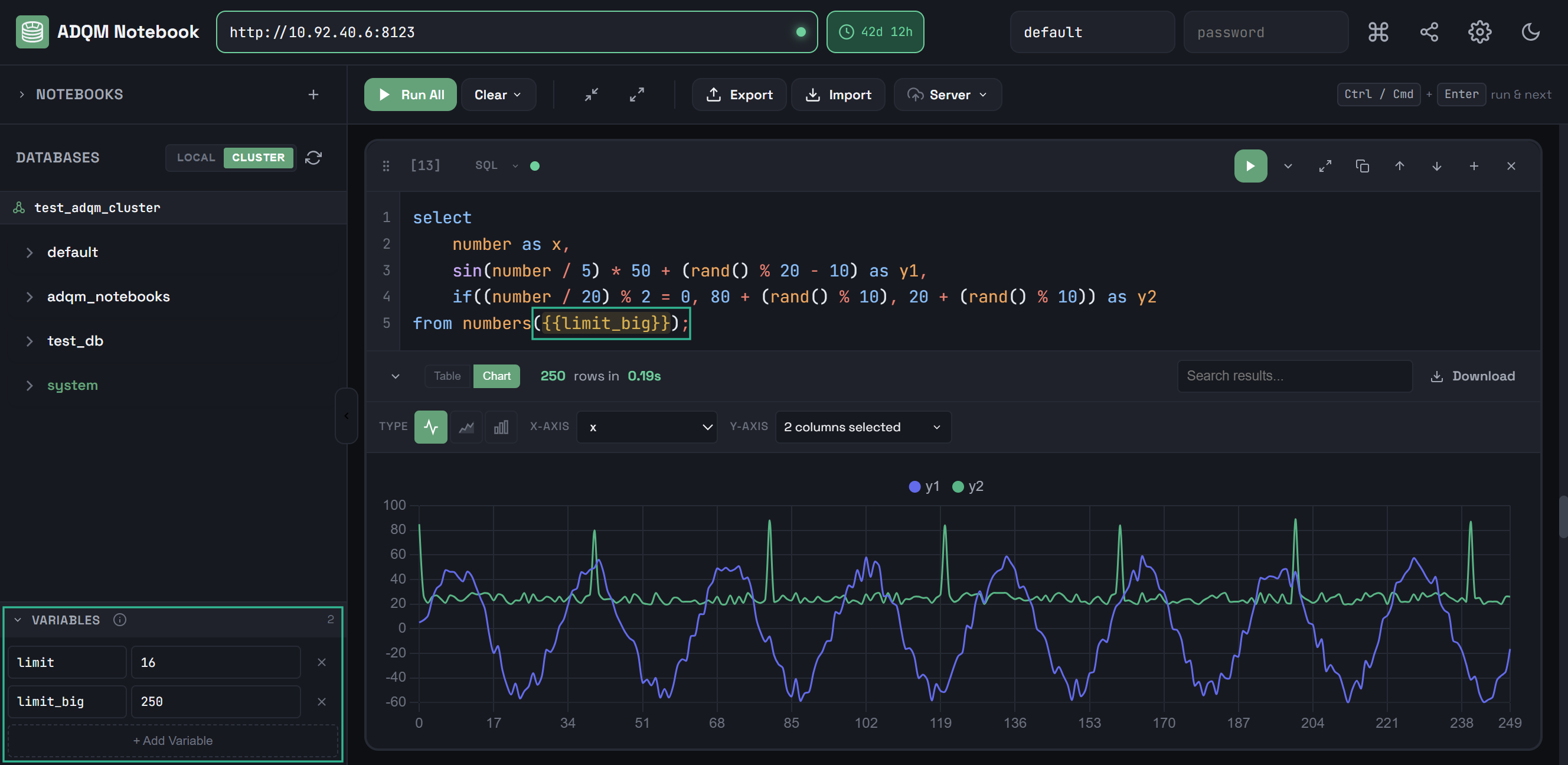1568x765 pixels.
Task: Click the Add Variable button
Action: coord(173,741)
